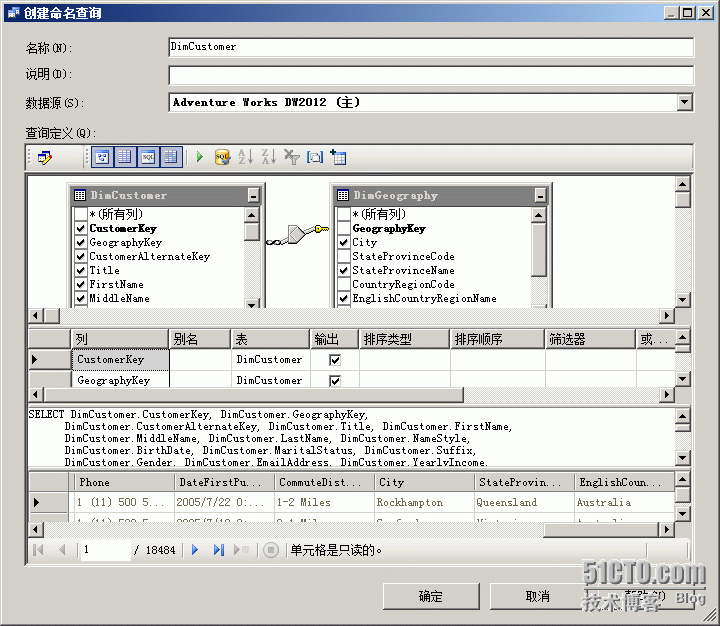
Task: Click the use group by icon
Action: click(x=315, y=157)
